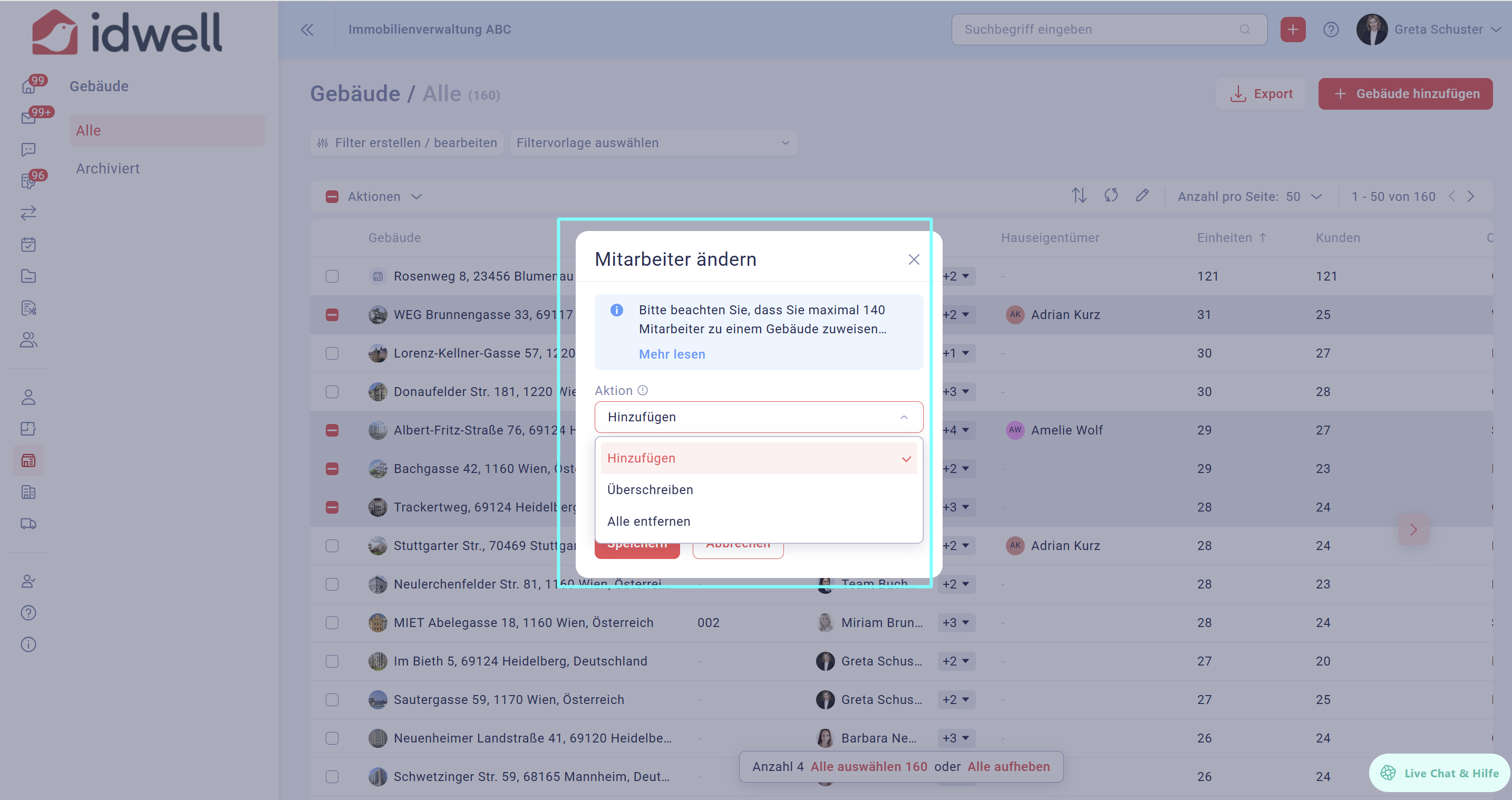Viewport: 1512px width, 800px height.
Task: Select Überschreiben option in the list
Action: point(651,489)
